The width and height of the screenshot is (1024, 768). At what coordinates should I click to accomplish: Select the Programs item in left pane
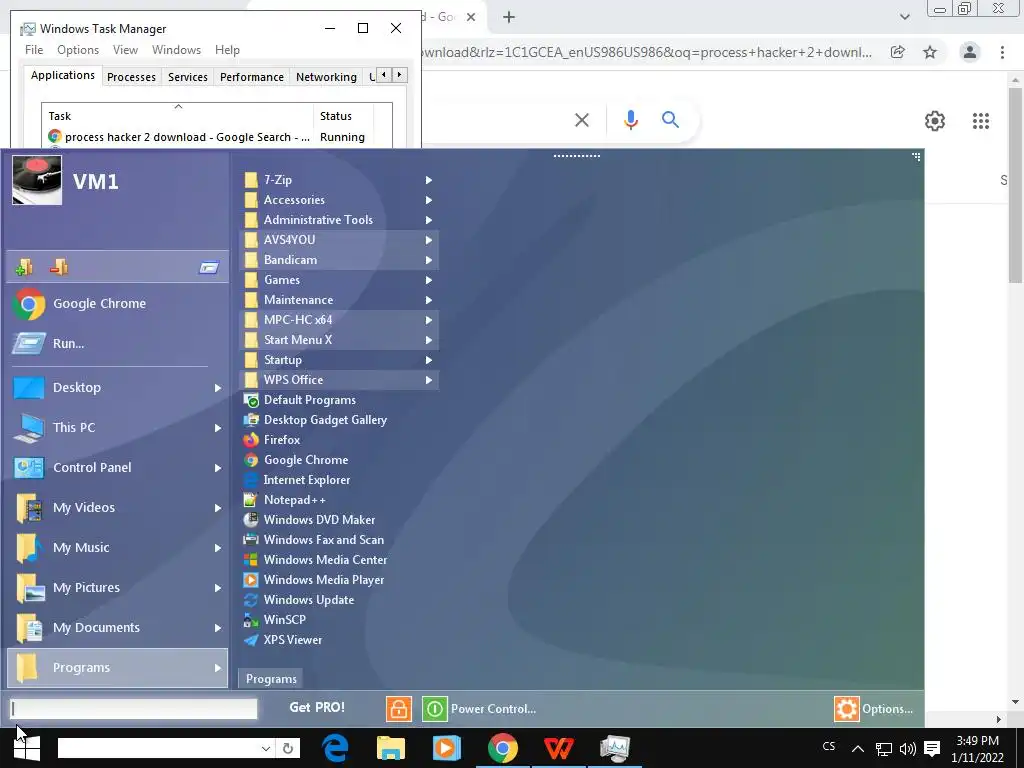[x=118, y=667]
